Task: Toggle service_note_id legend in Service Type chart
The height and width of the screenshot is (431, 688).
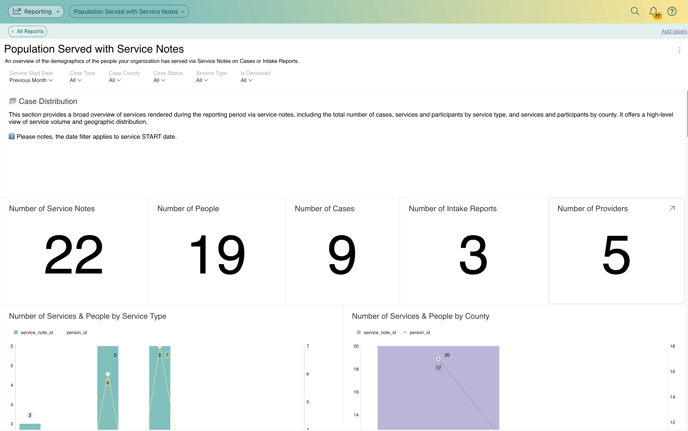Action: (x=33, y=332)
